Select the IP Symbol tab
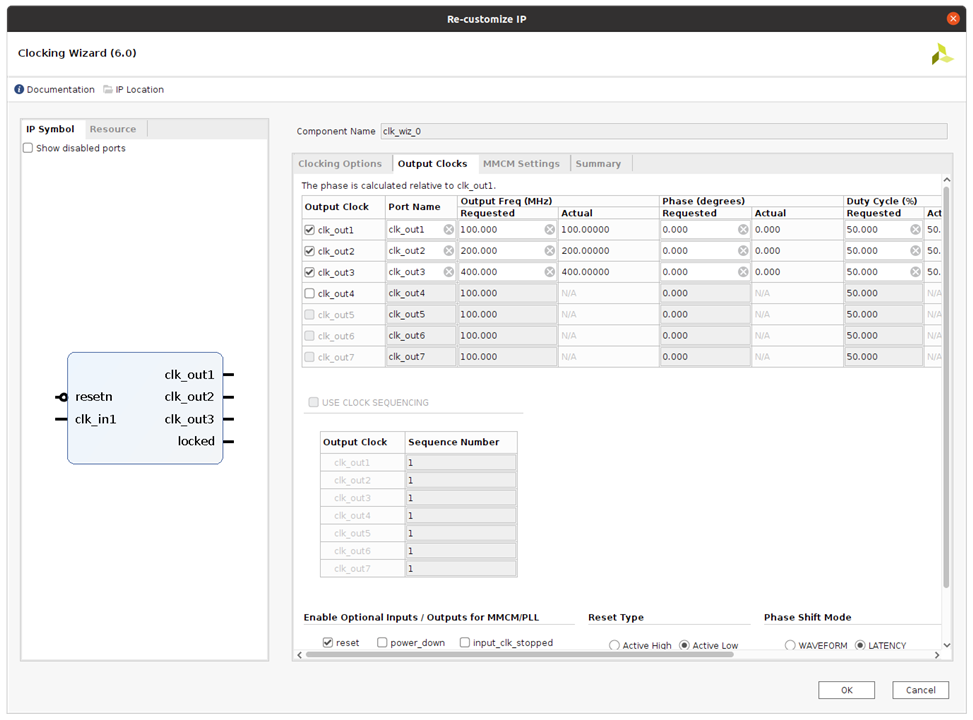The image size is (973, 720). pos(50,129)
